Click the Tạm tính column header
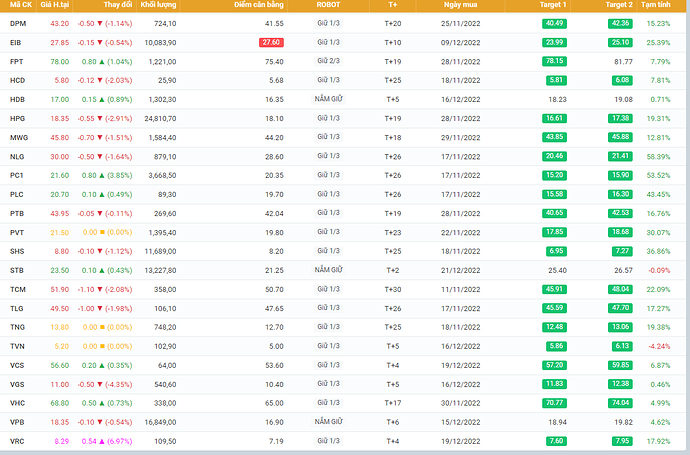The height and width of the screenshot is (455, 690). pos(656,5)
